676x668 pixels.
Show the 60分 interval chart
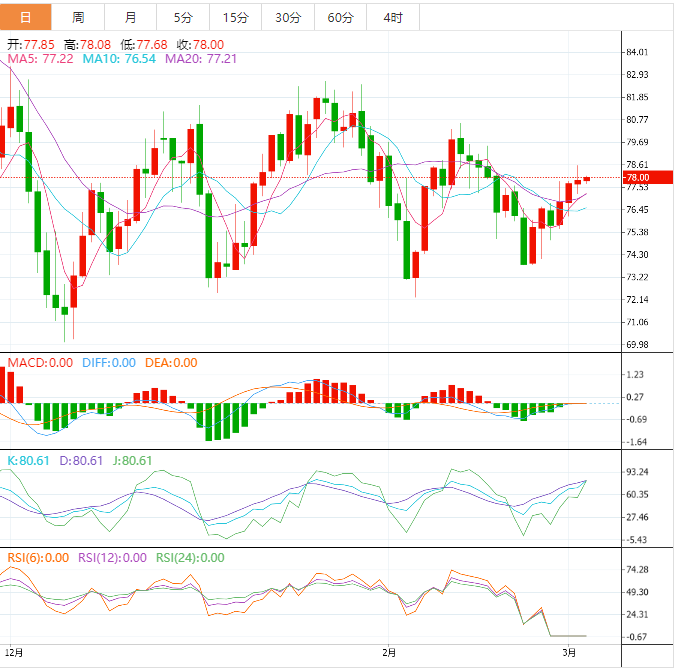[340, 17]
